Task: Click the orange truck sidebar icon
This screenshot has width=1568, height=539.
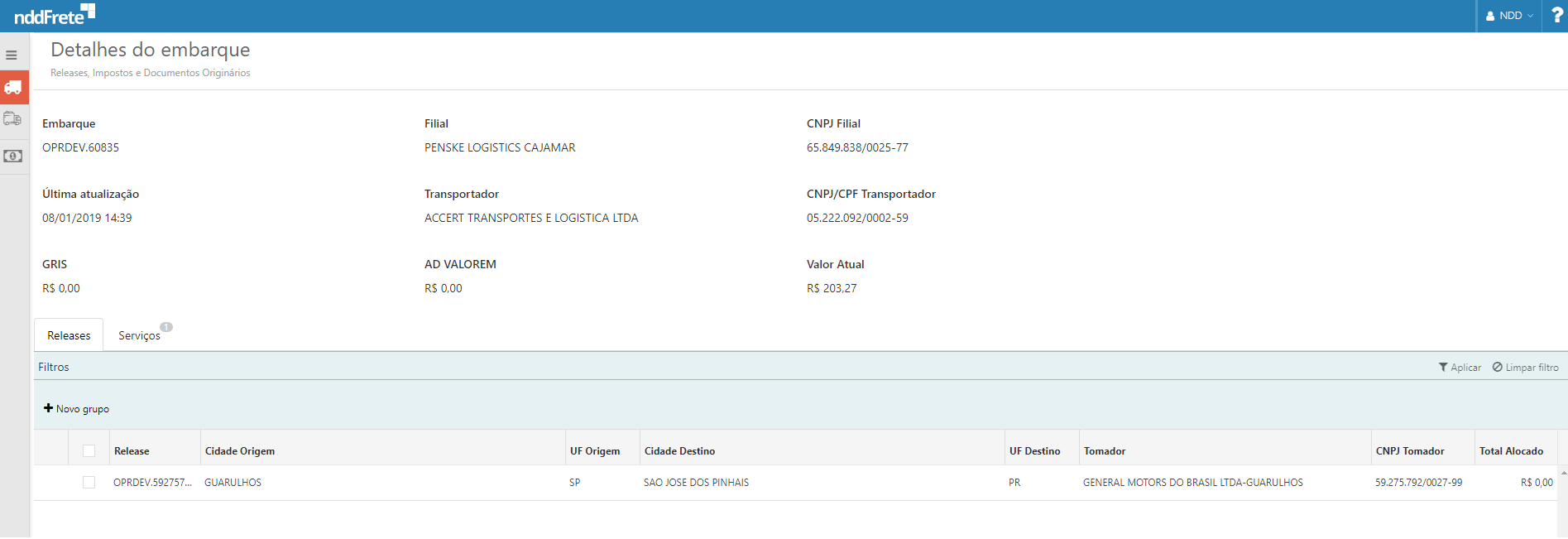Action: [x=13, y=88]
